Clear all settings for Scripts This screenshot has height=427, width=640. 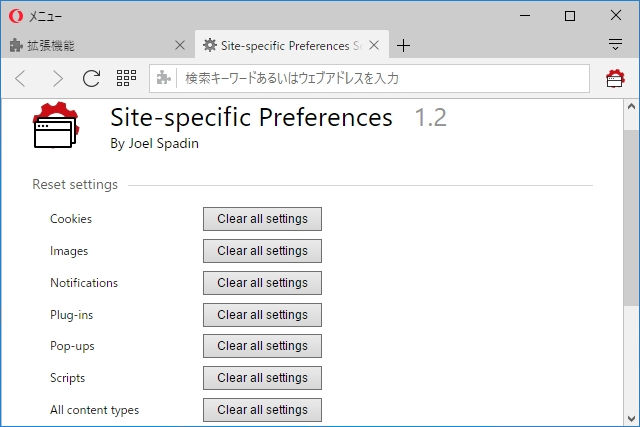click(262, 378)
